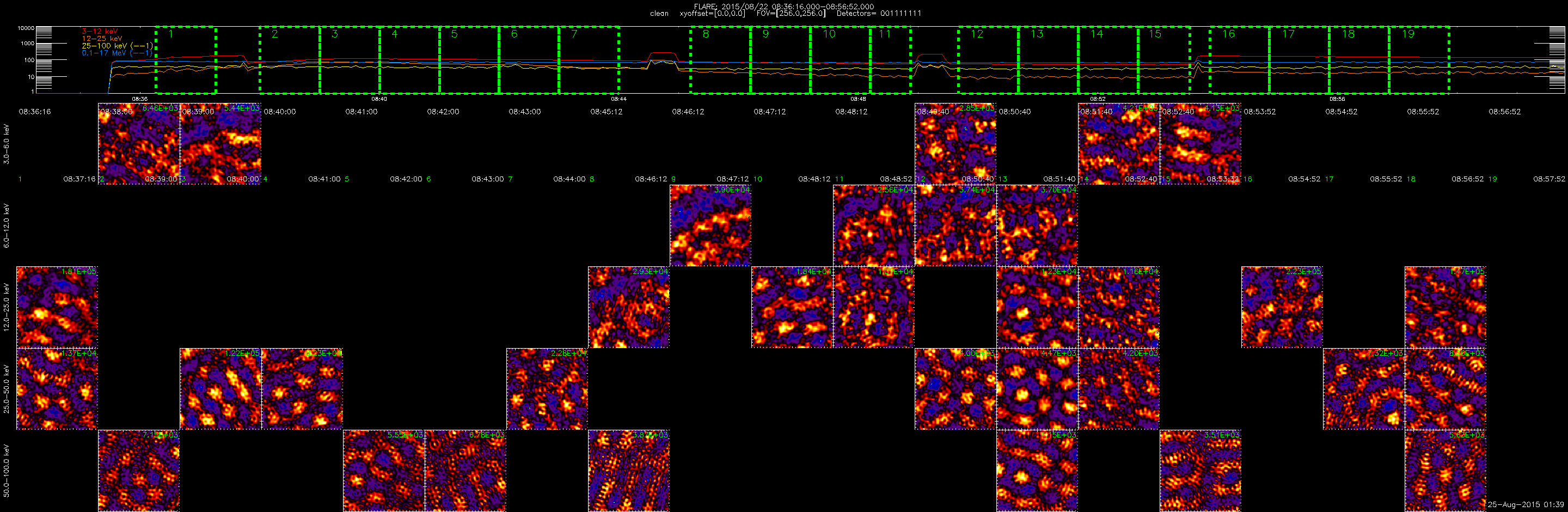This screenshot has height=512, width=1568.
Task: Open the 12.0-25.0 keV image labeled 1.81E+05
Action: [57, 307]
